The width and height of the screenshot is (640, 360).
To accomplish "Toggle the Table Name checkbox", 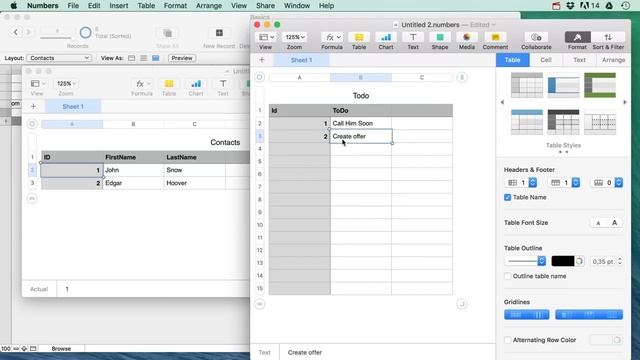I will [x=507, y=198].
